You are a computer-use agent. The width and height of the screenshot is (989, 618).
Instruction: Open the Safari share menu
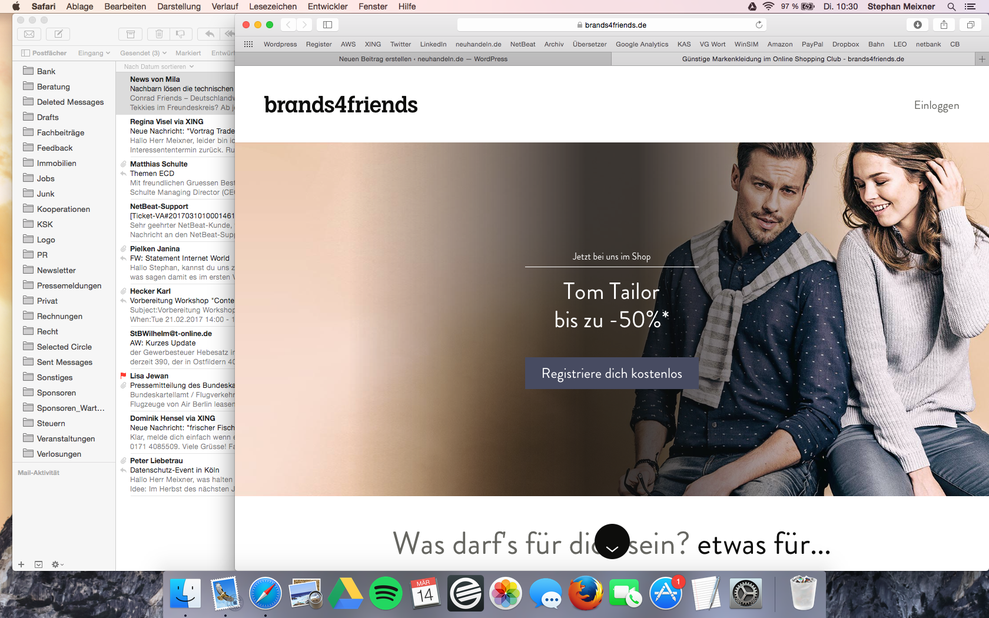pyautogui.click(x=944, y=25)
